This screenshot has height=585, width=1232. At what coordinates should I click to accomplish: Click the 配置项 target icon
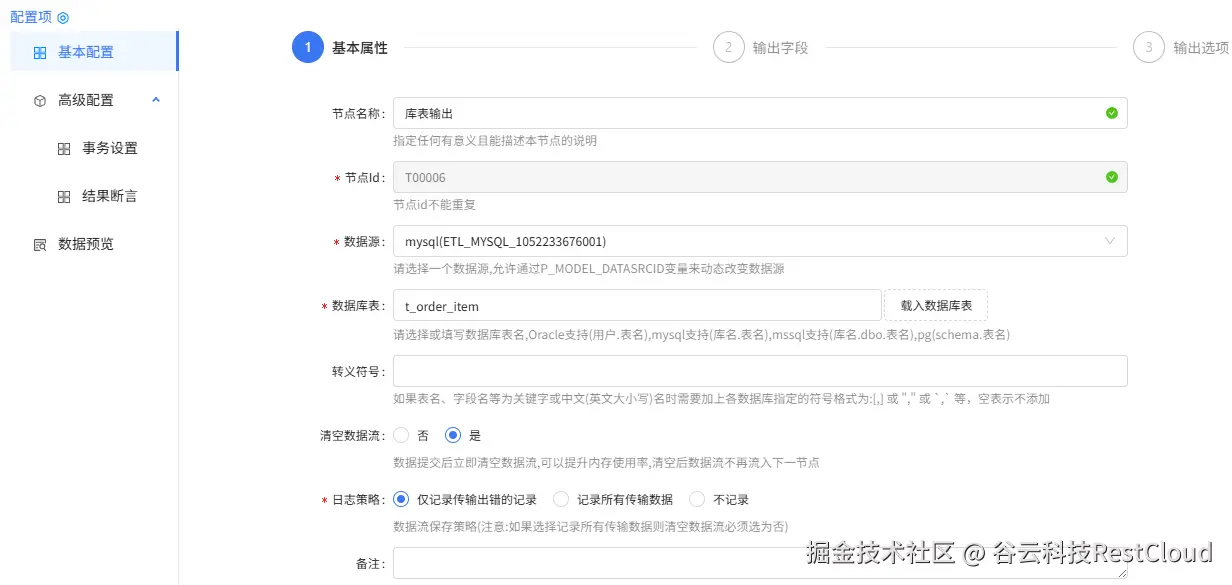[x=64, y=18]
